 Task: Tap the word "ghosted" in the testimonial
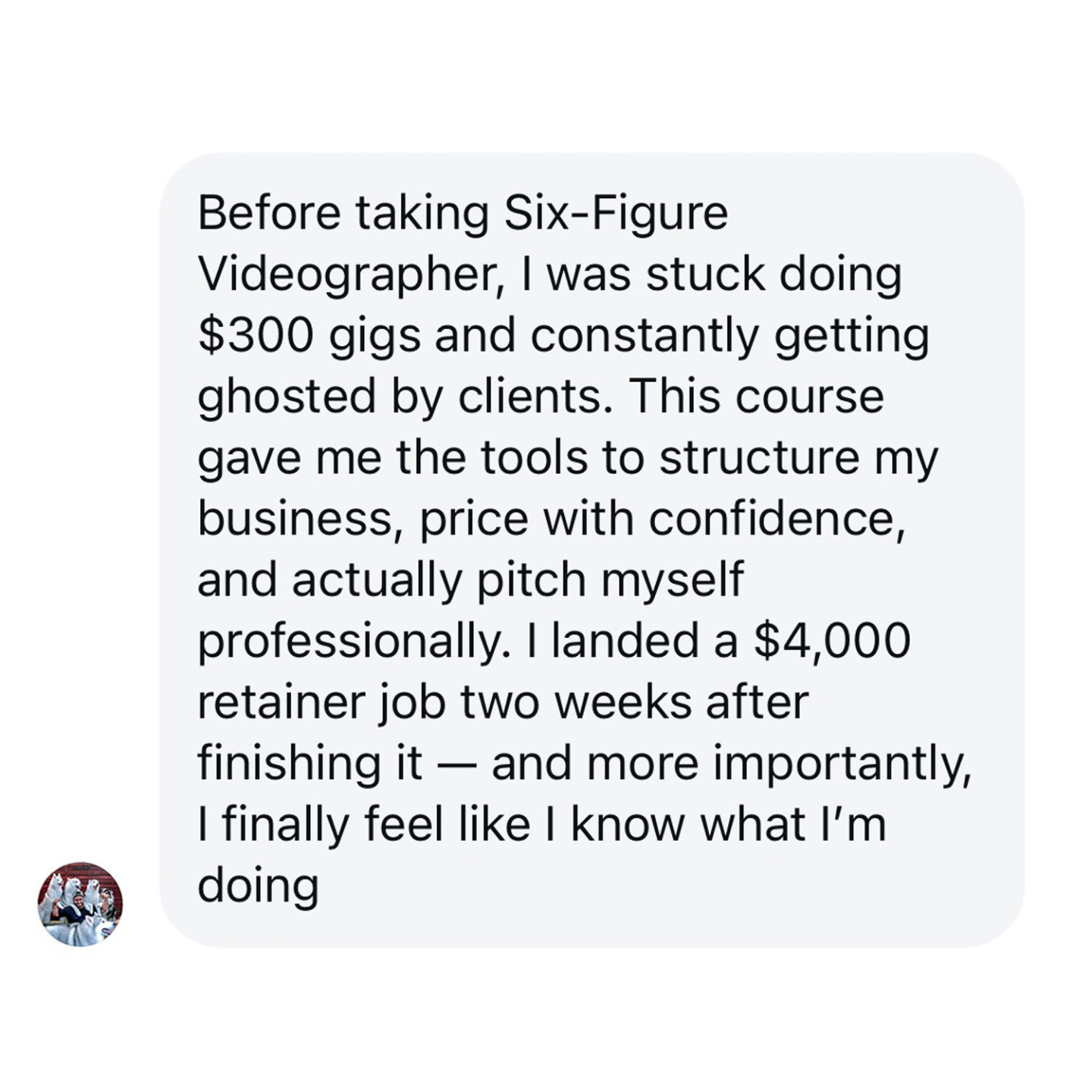click(287, 397)
